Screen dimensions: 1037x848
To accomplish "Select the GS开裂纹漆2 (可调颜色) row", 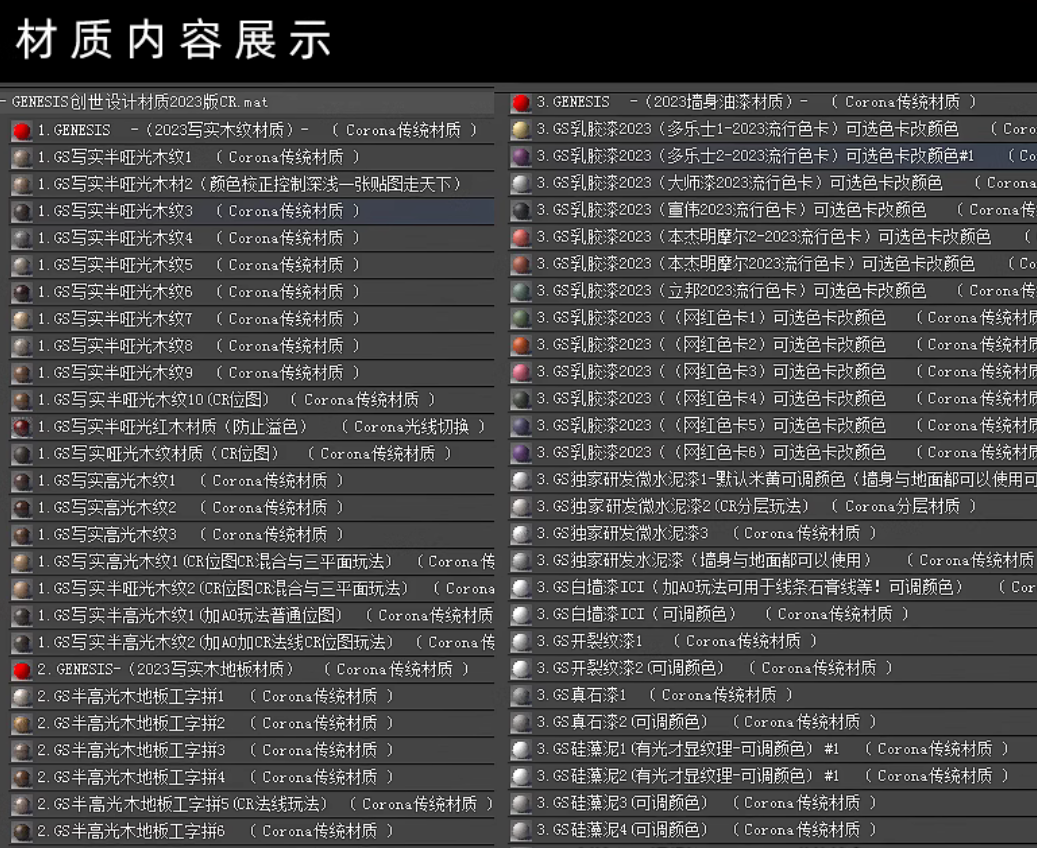I will [x=773, y=669].
